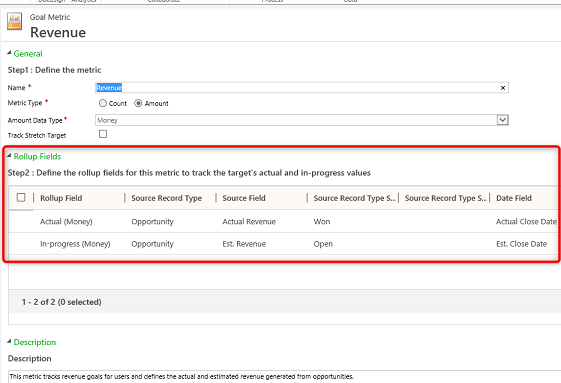Clear the Name field with X icon
The width and height of the screenshot is (561, 383).
[503, 88]
